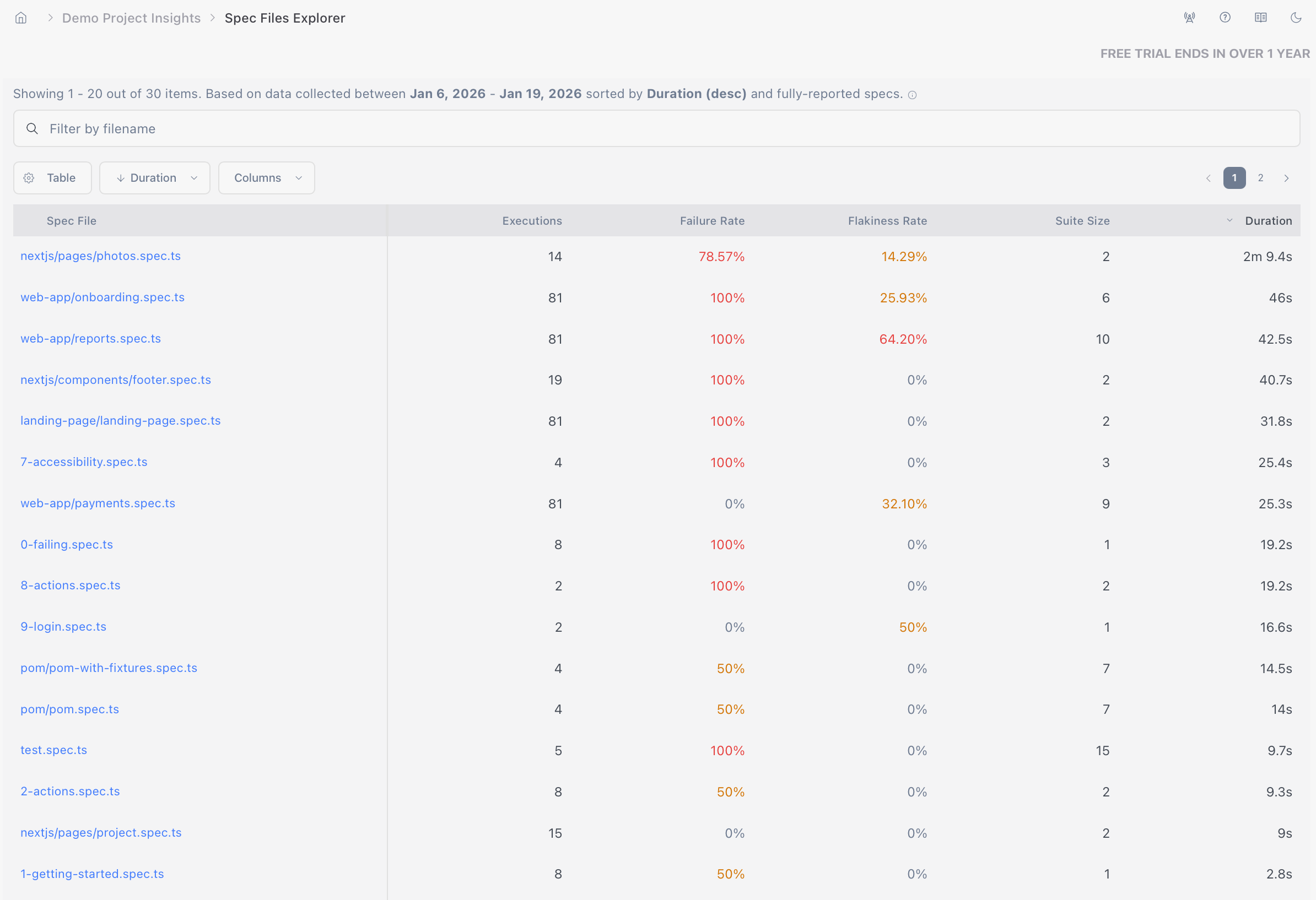Open Table settings gear button
Screen dimensions: 1316x900
coord(52,178)
